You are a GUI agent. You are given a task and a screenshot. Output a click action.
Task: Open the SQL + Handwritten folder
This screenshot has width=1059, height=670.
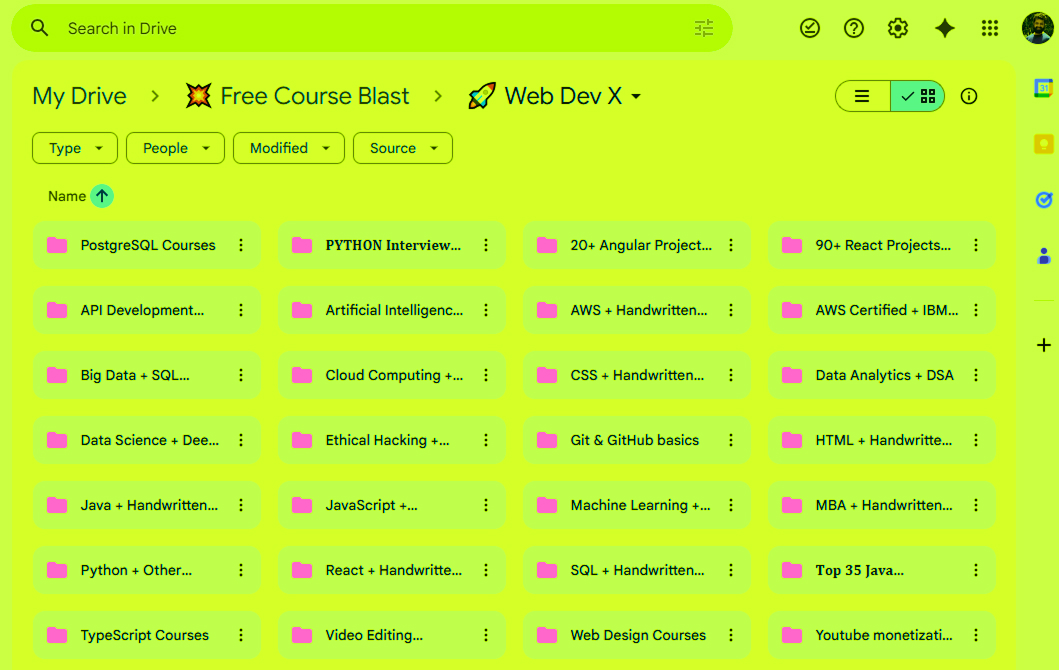[x=637, y=571]
